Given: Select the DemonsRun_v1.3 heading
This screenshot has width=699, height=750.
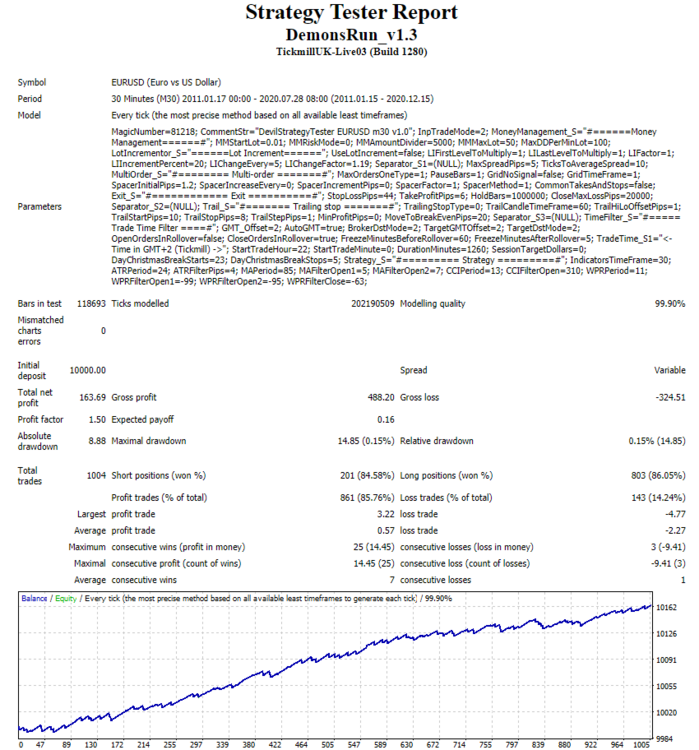Looking at the screenshot, I should [x=351, y=35].
